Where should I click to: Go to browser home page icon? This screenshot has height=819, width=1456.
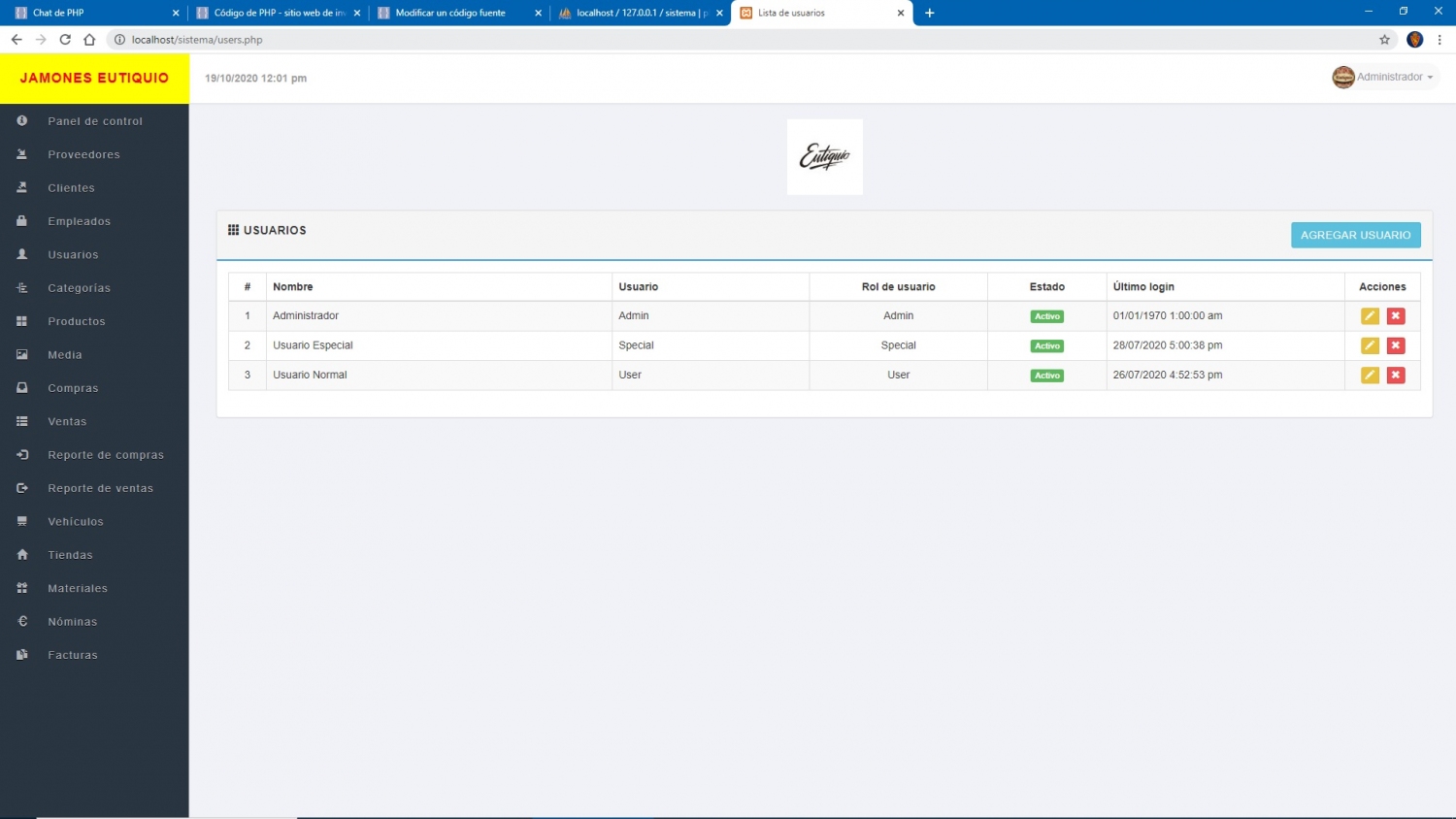tap(89, 40)
